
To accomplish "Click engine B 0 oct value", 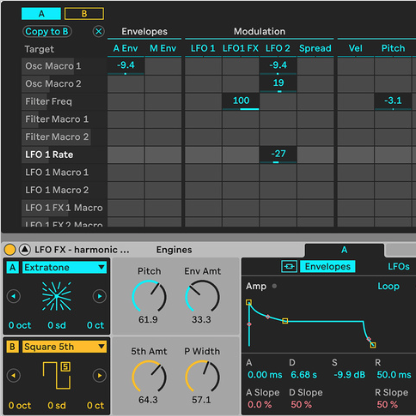I will (x=20, y=405).
